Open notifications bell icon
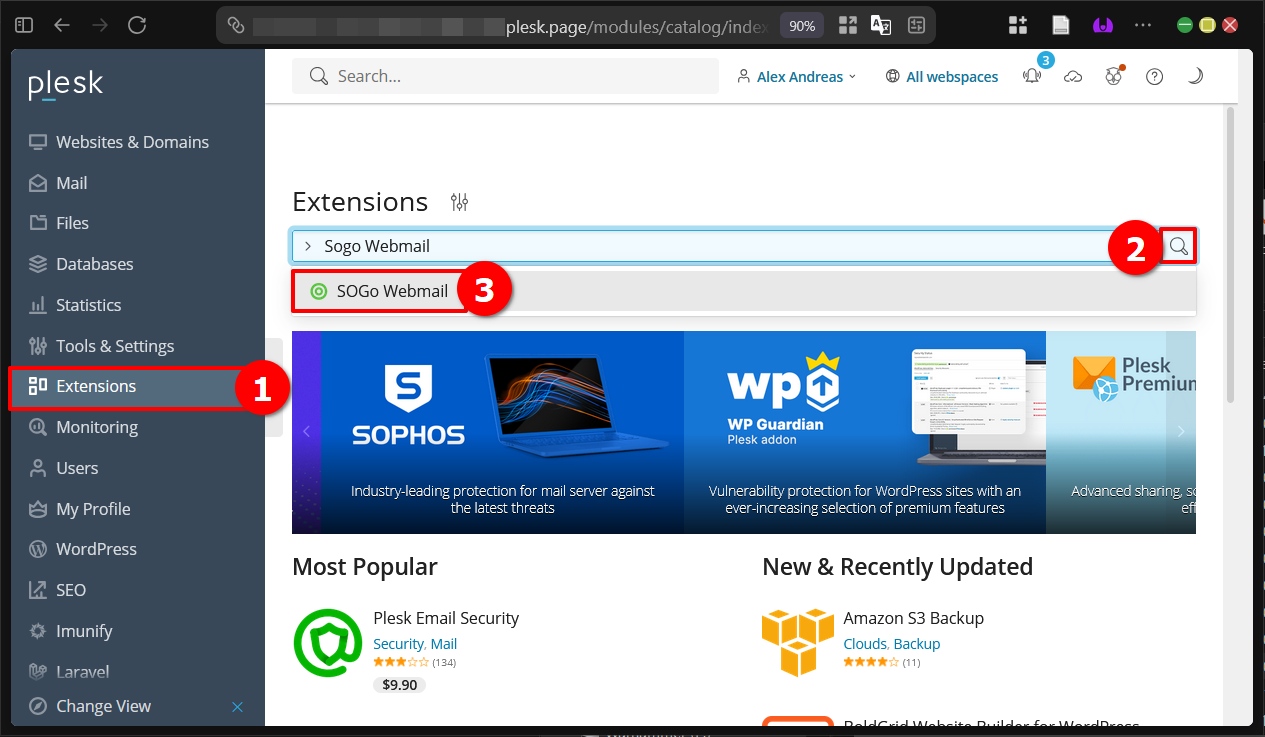 (1032, 76)
